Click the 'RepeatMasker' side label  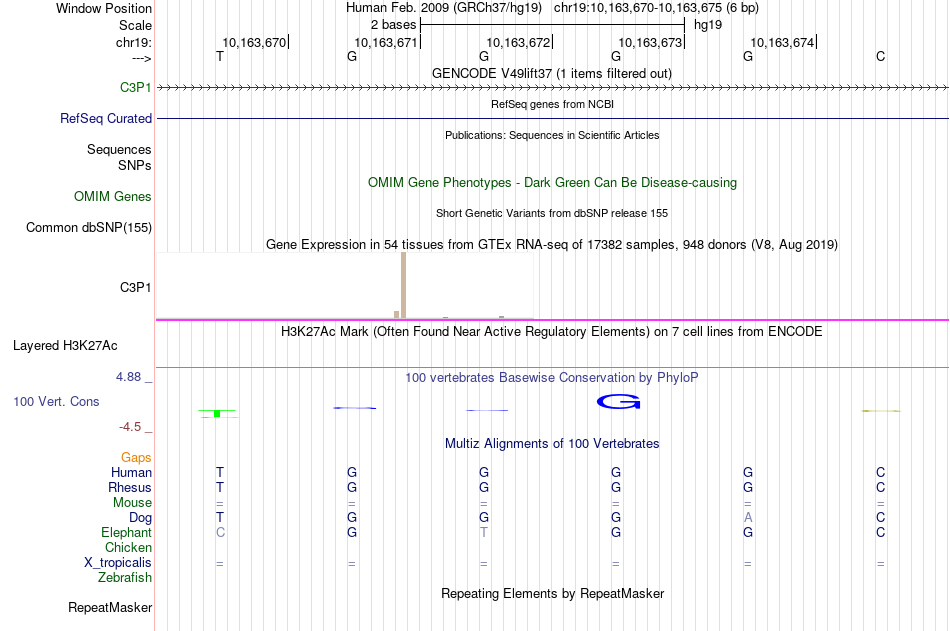[110, 607]
